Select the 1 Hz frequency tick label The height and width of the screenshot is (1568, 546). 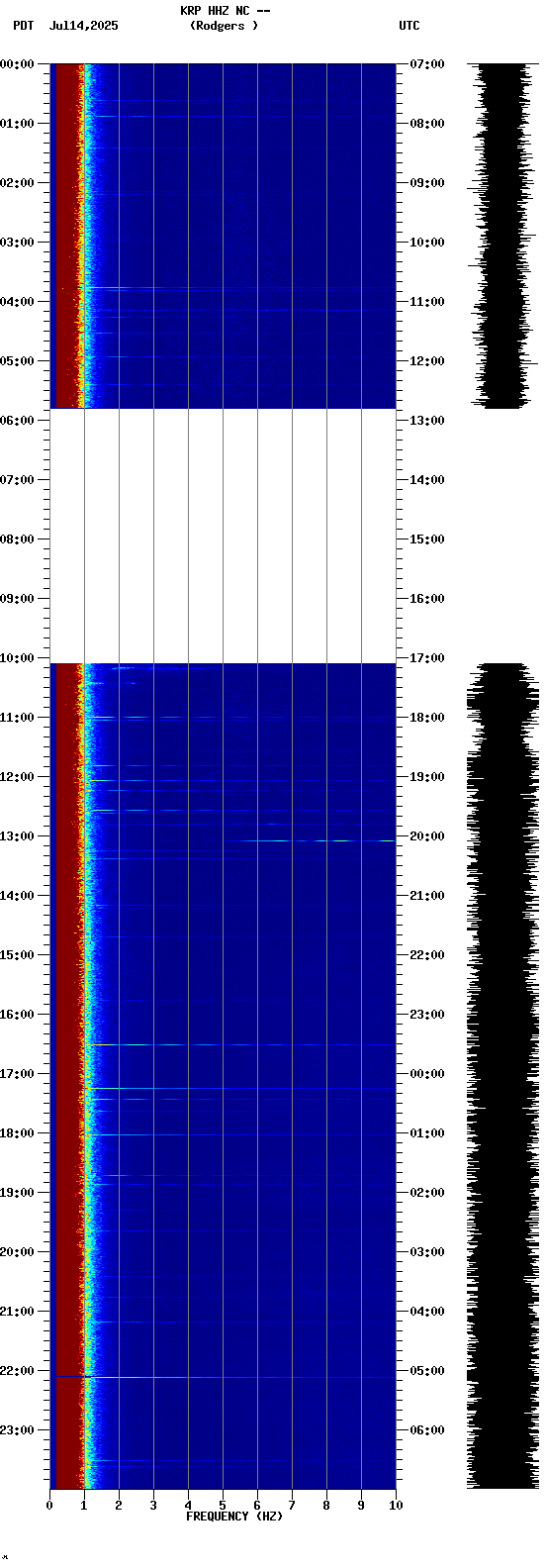tap(84, 1506)
